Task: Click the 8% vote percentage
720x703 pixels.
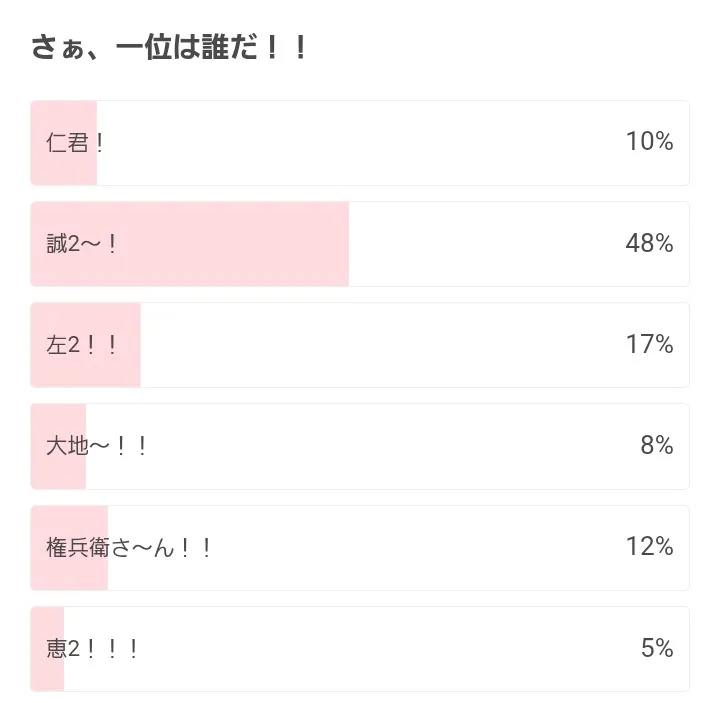Action: pyautogui.click(x=656, y=446)
